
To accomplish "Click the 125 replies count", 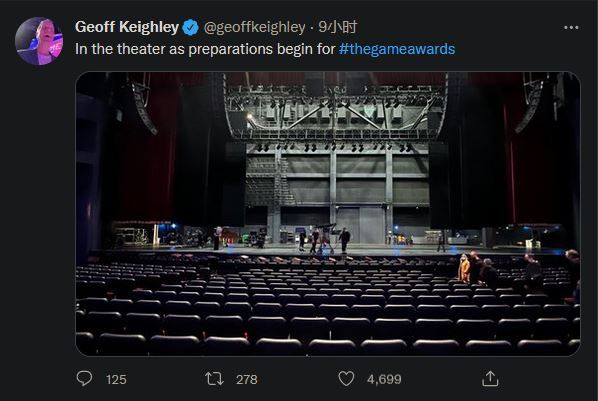I will (x=116, y=380).
